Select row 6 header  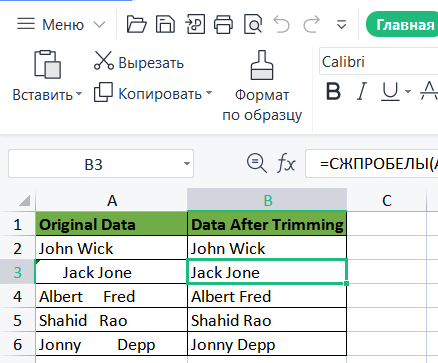17,344
